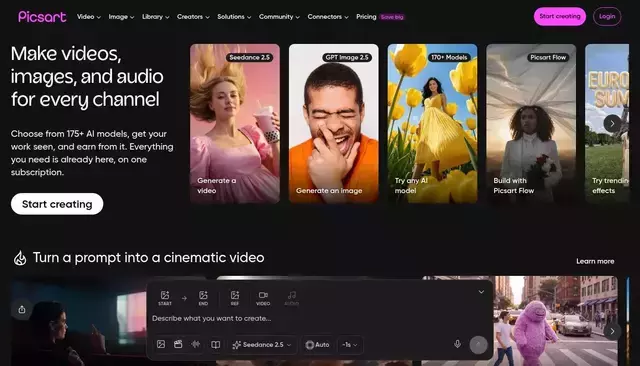Collapse the prompt box with chevron
This screenshot has width=640, height=366.
click(x=481, y=292)
